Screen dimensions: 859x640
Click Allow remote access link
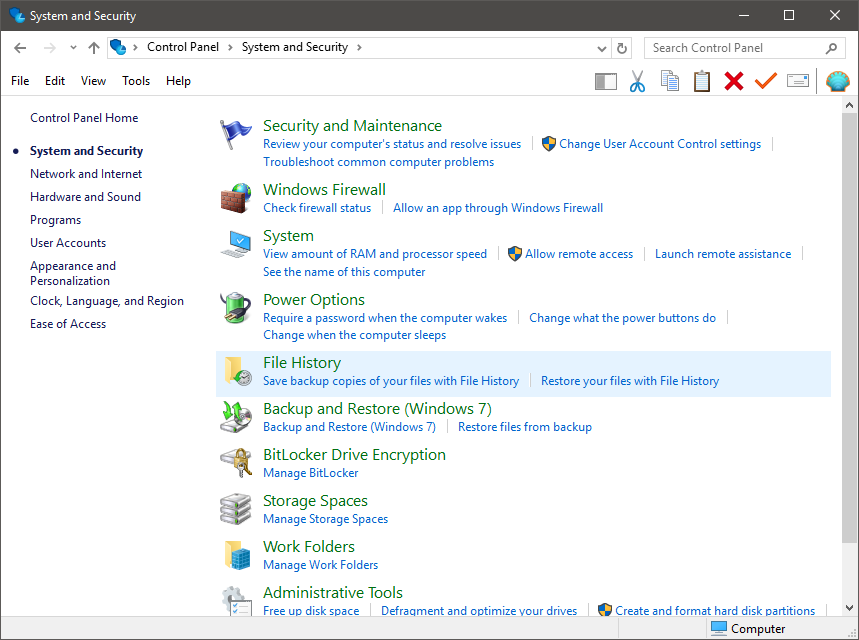coord(579,254)
